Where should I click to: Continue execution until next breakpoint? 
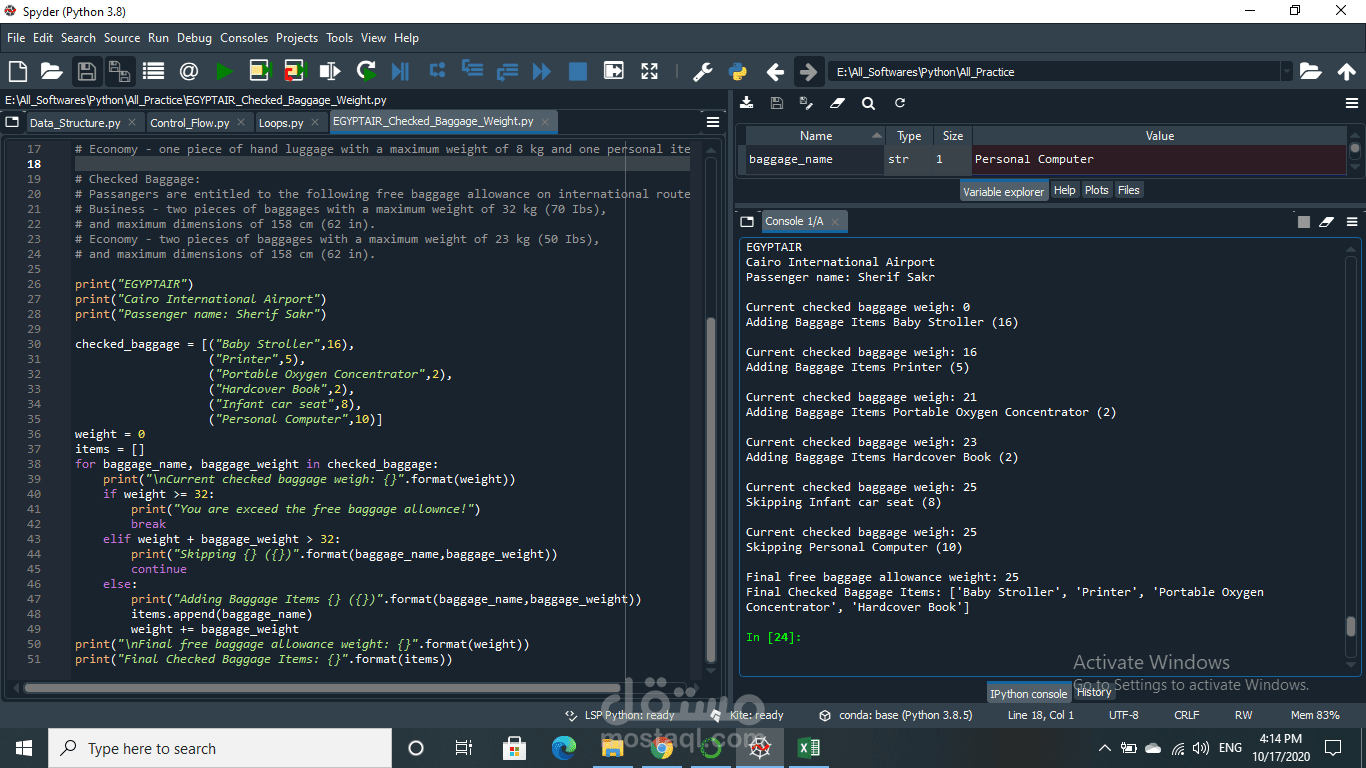[542, 71]
